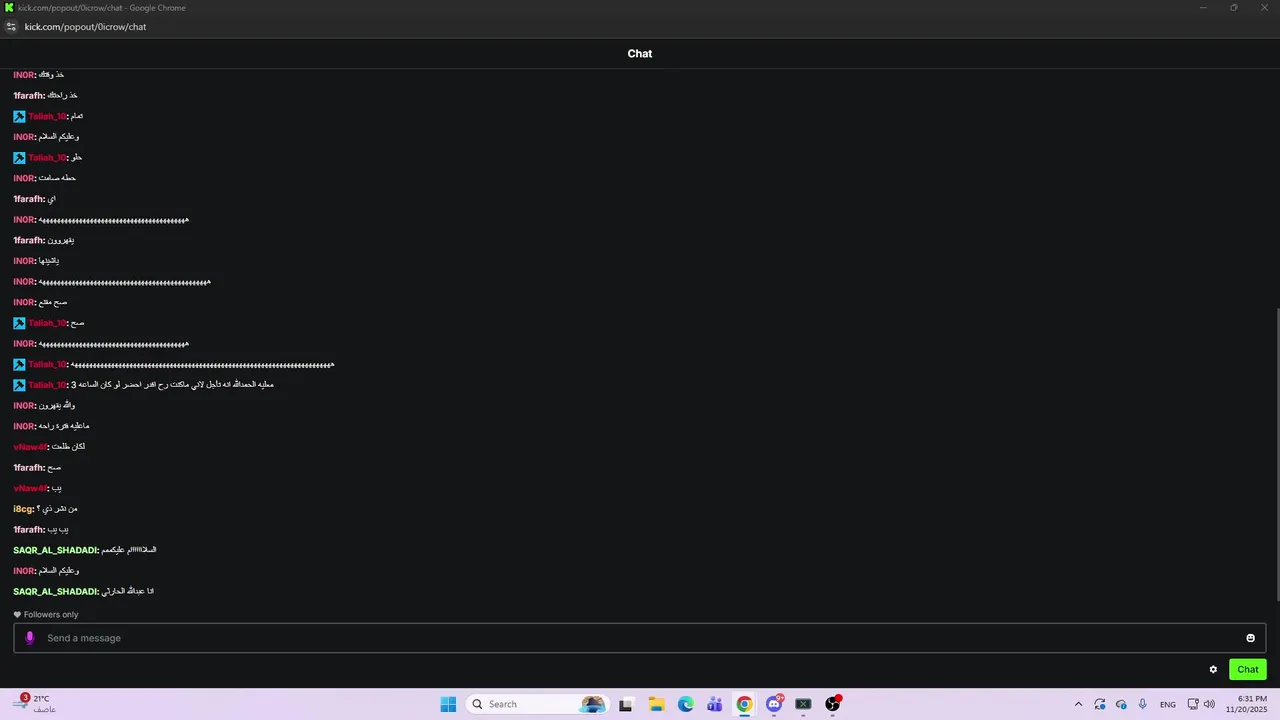Screen dimensions: 1280x720
Task: Open the terminal app on the taskbar
Action: (x=803, y=704)
